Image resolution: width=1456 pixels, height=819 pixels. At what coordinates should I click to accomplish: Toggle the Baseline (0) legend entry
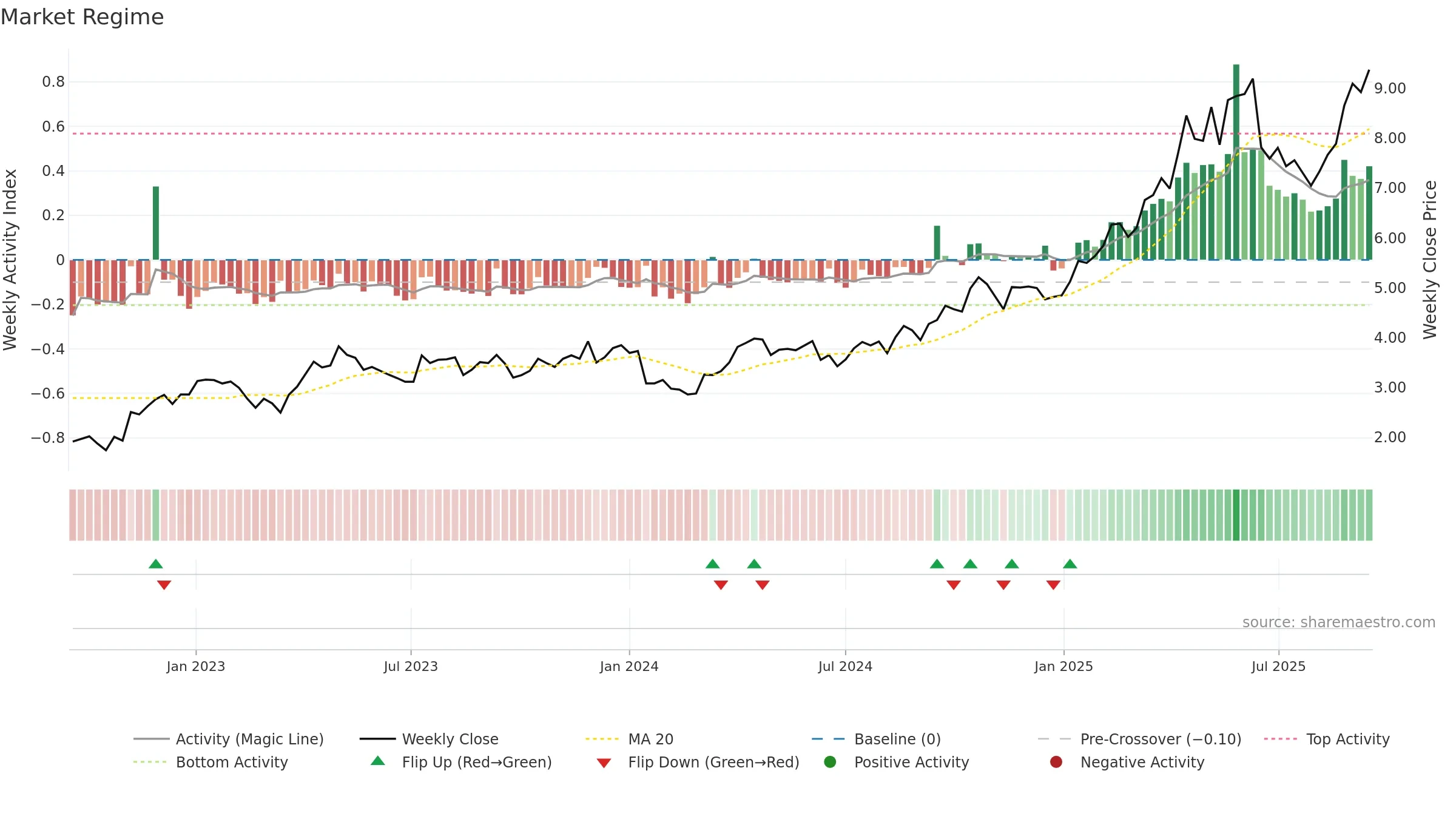point(876,739)
